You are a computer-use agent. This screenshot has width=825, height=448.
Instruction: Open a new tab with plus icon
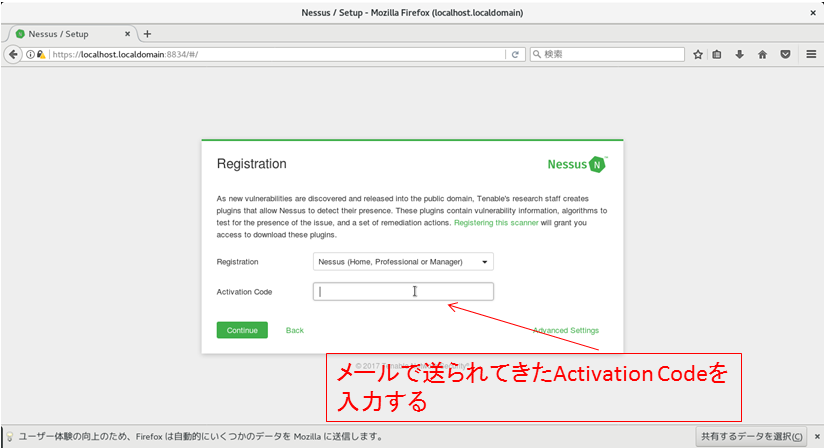147,34
